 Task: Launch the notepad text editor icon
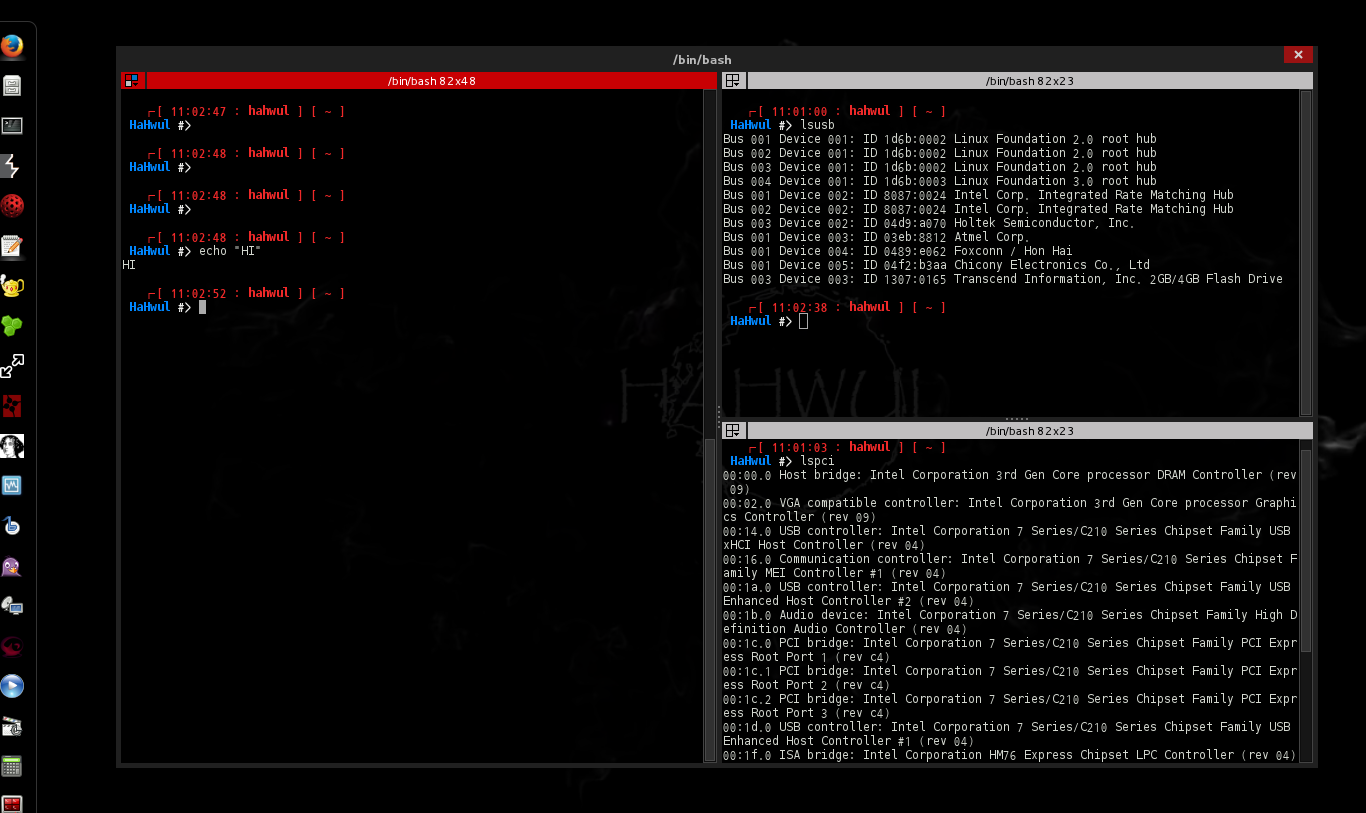pos(12,246)
